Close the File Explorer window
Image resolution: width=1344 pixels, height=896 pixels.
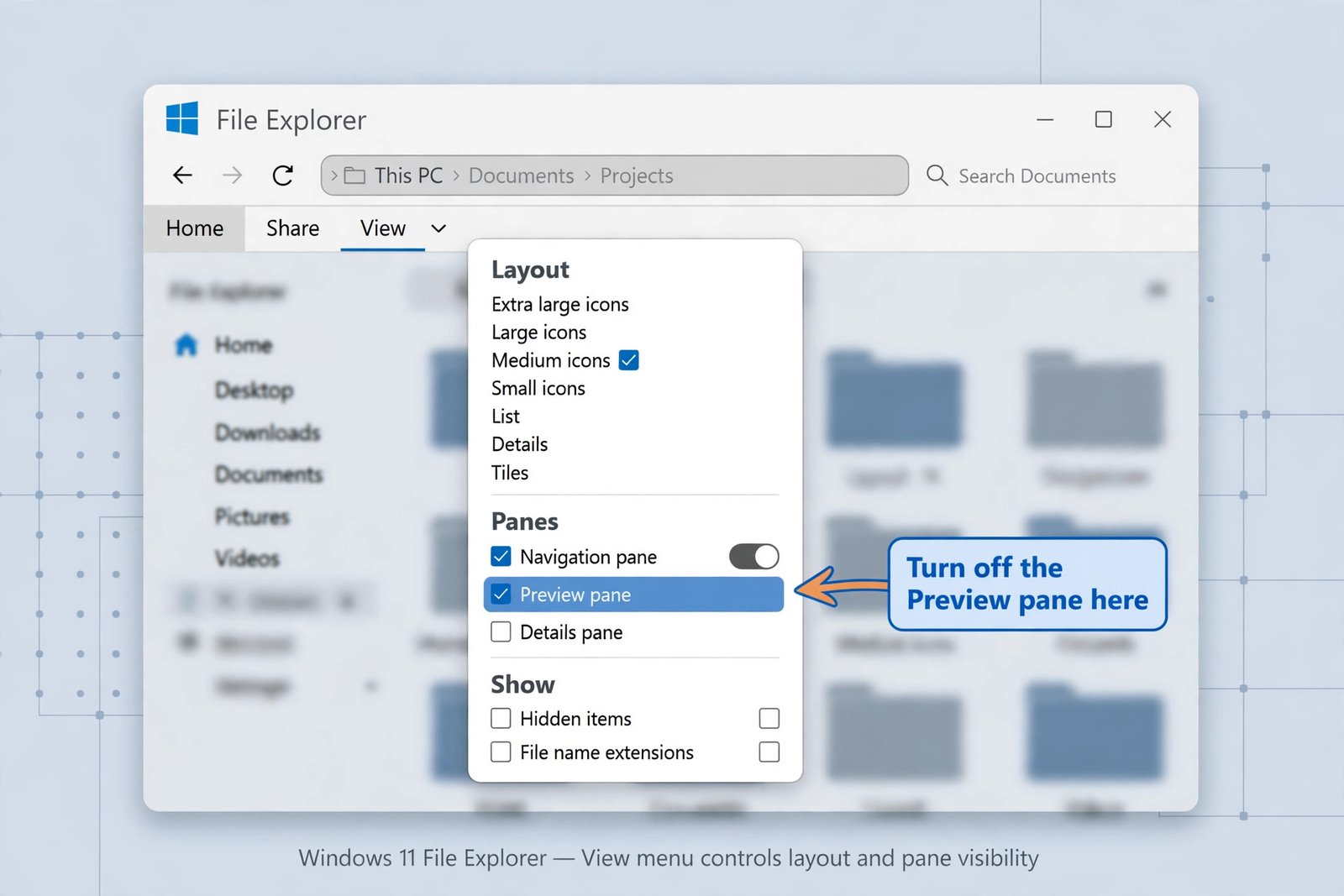coord(1163,119)
